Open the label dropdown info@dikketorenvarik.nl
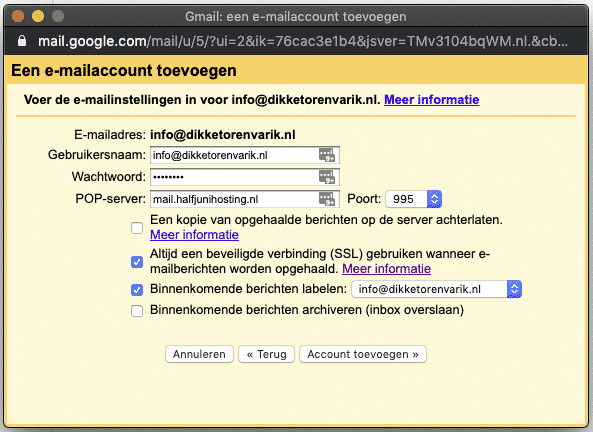The height and width of the screenshot is (432, 593). tap(436, 289)
